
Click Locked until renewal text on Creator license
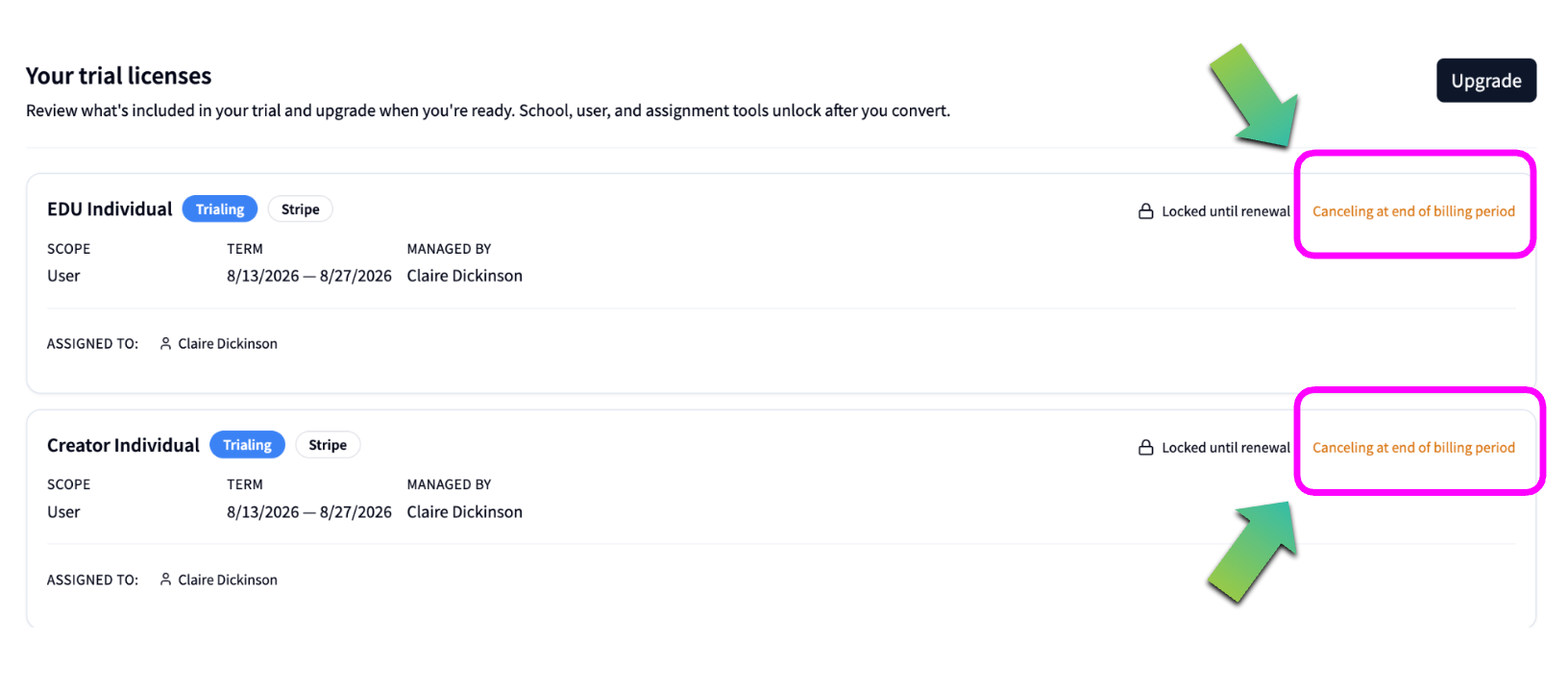[x=1226, y=448]
